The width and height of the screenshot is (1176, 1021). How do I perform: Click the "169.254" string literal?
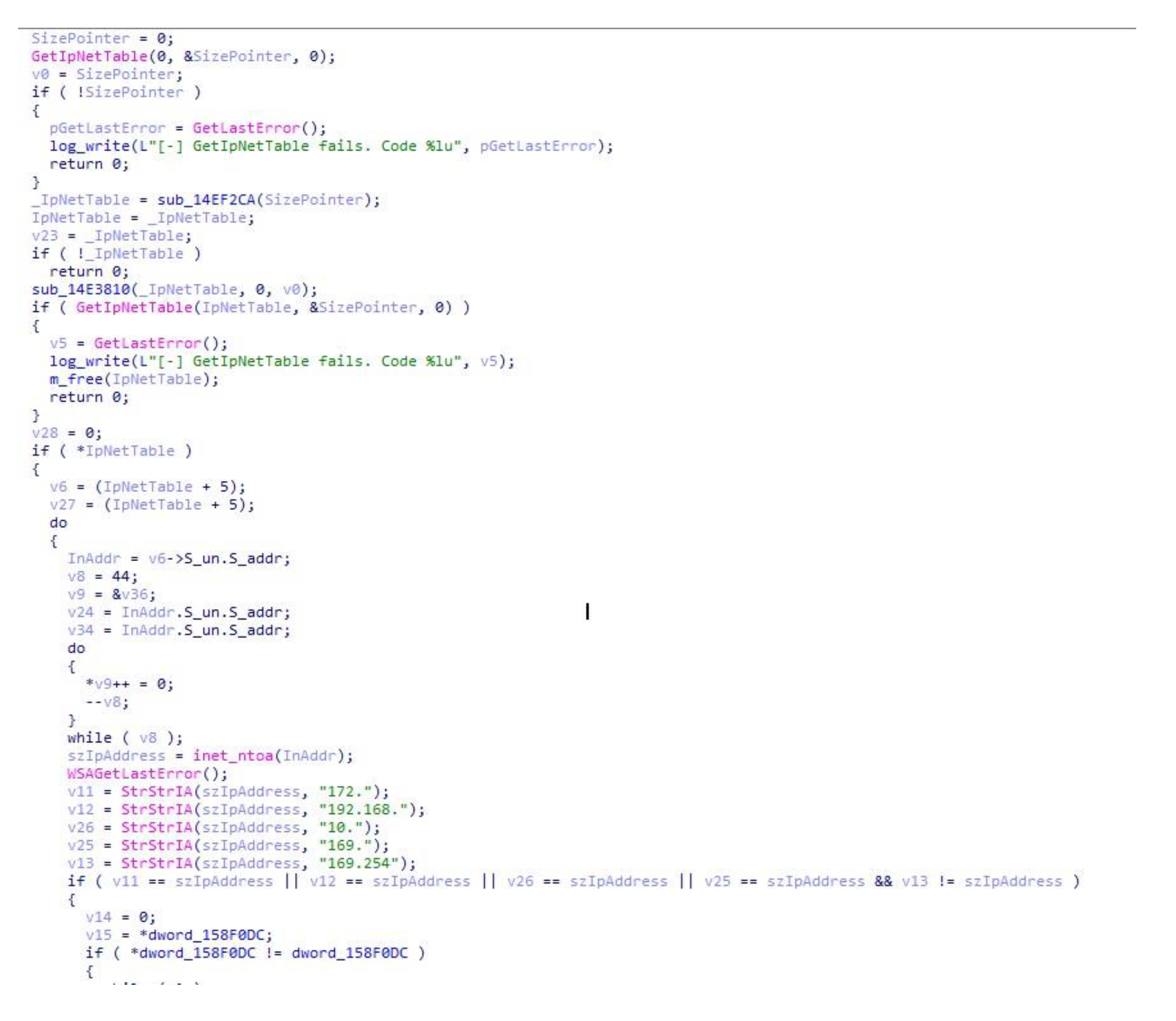(359, 864)
